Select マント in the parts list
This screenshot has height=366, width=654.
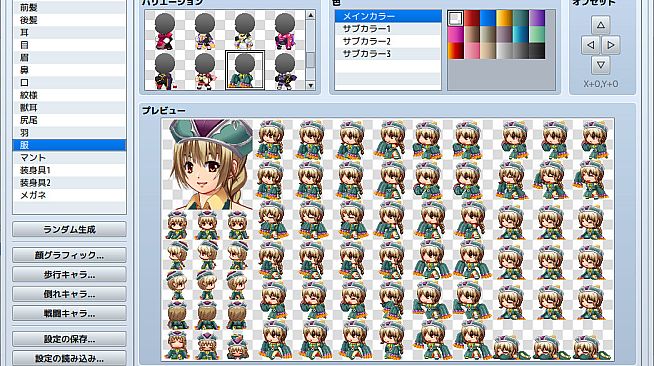pos(69,158)
